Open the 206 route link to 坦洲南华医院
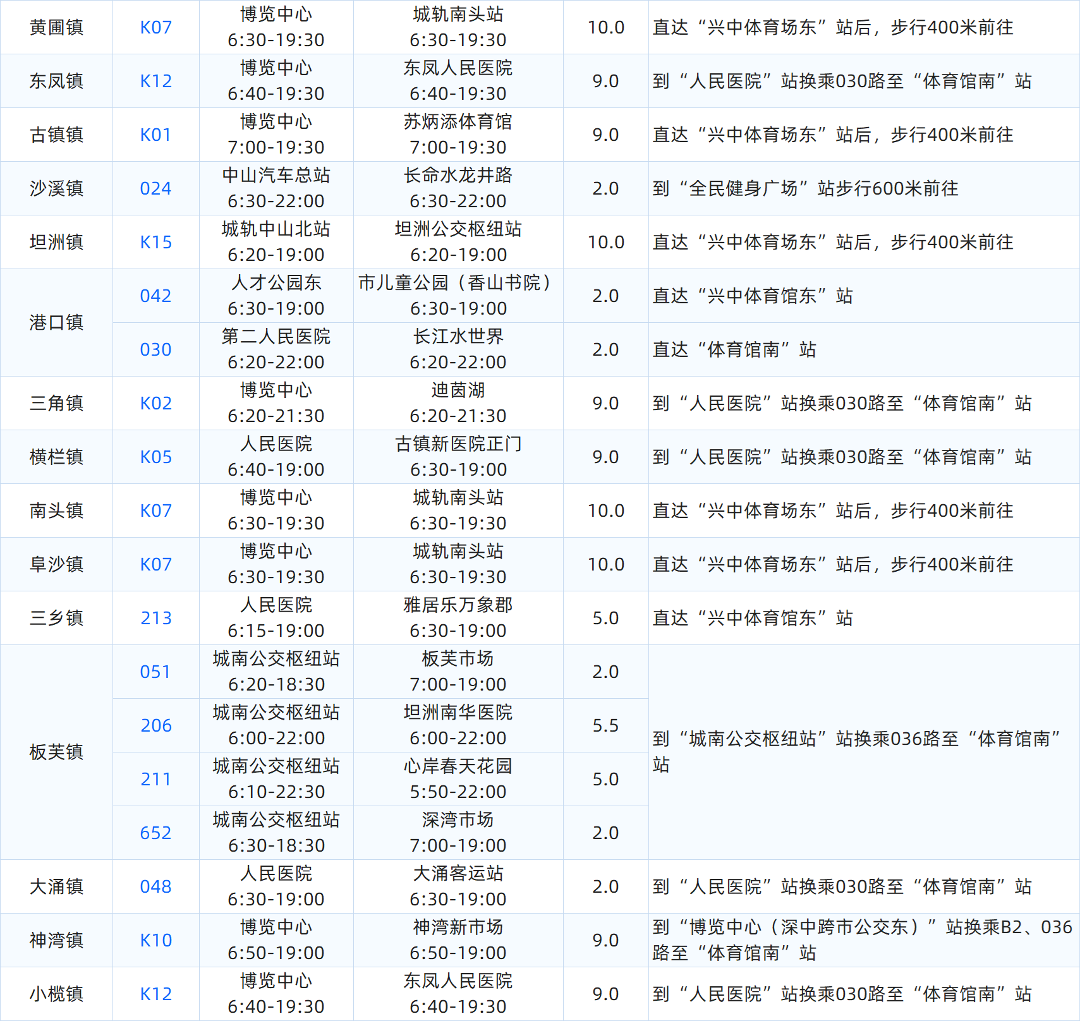 (x=156, y=726)
